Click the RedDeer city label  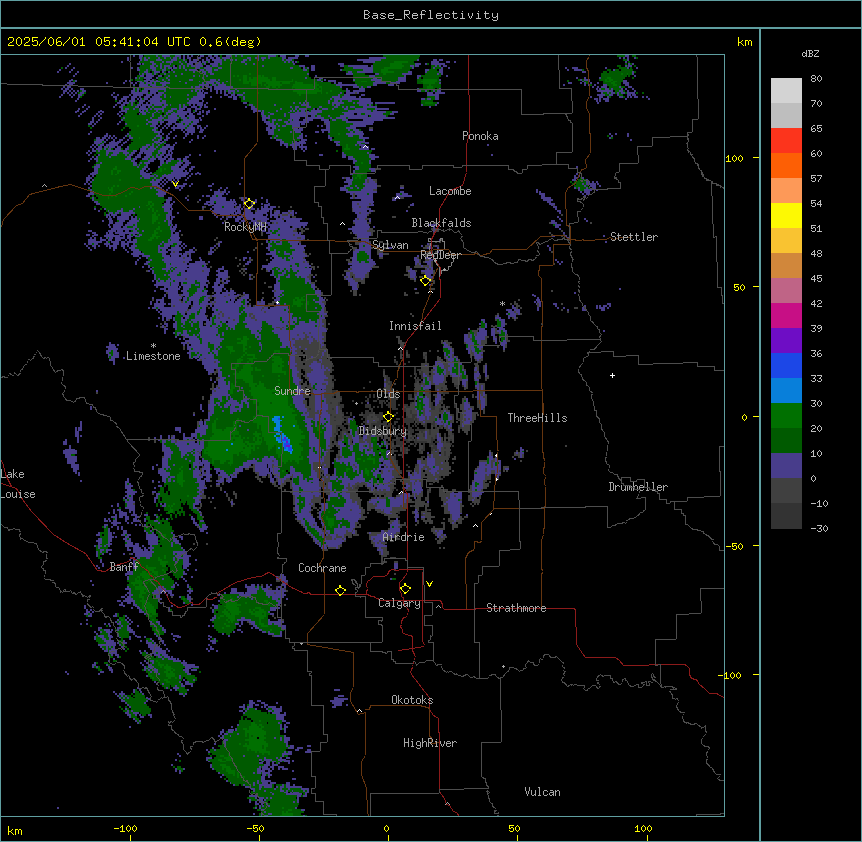[x=440, y=255]
